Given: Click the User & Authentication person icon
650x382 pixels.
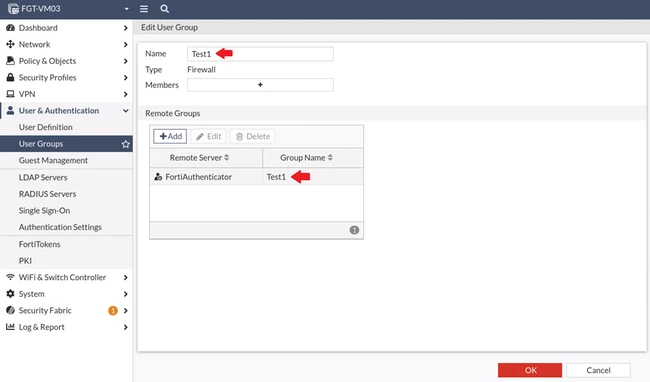Looking at the screenshot, I should 10,111.
